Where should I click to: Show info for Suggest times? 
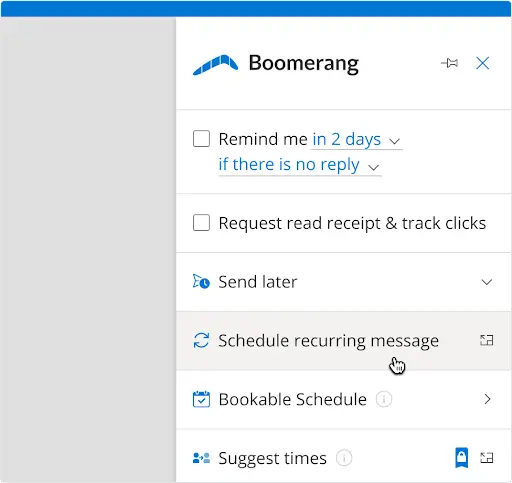point(344,458)
